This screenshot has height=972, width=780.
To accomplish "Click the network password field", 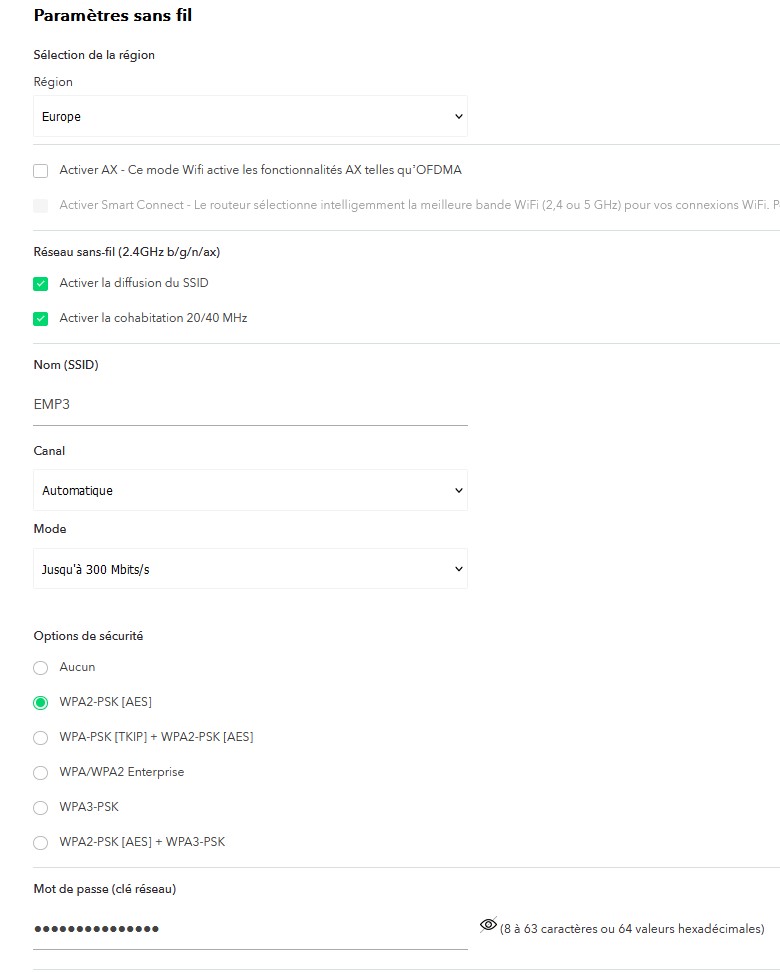I will click(250, 929).
